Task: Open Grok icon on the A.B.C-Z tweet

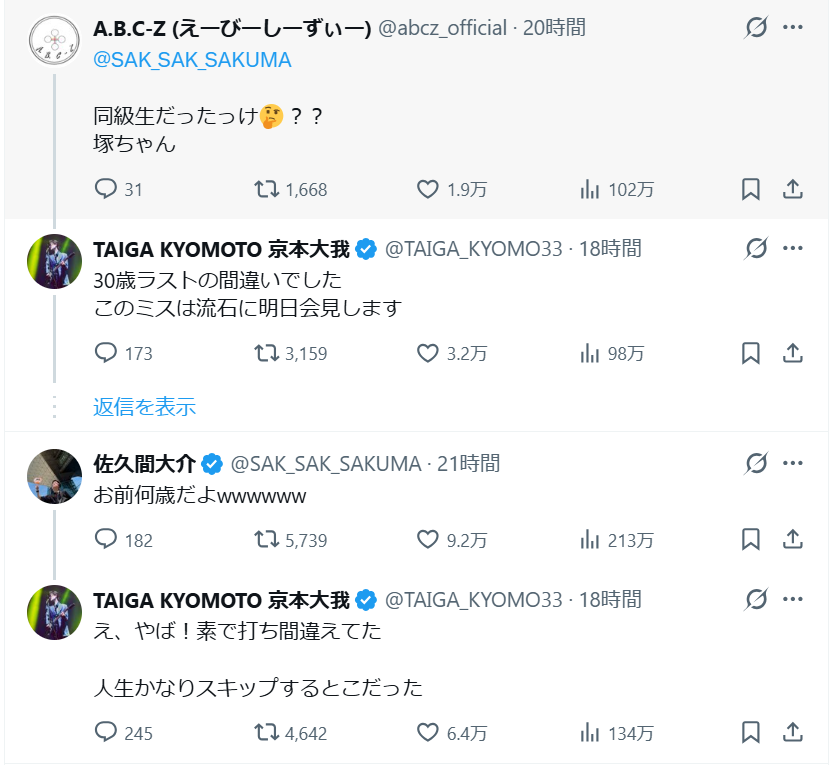Action: 756,28
